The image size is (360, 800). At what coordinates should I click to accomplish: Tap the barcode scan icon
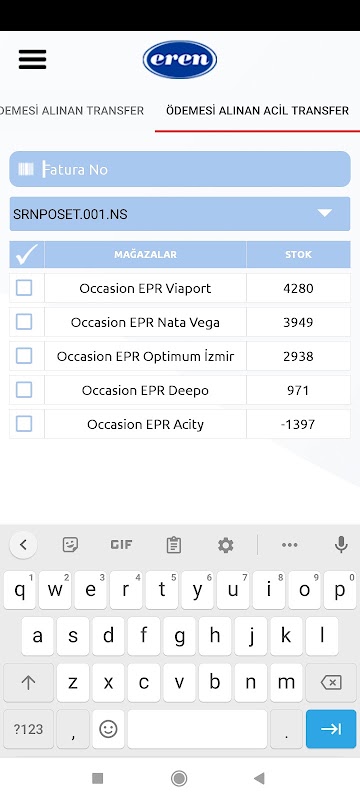tap(26, 169)
